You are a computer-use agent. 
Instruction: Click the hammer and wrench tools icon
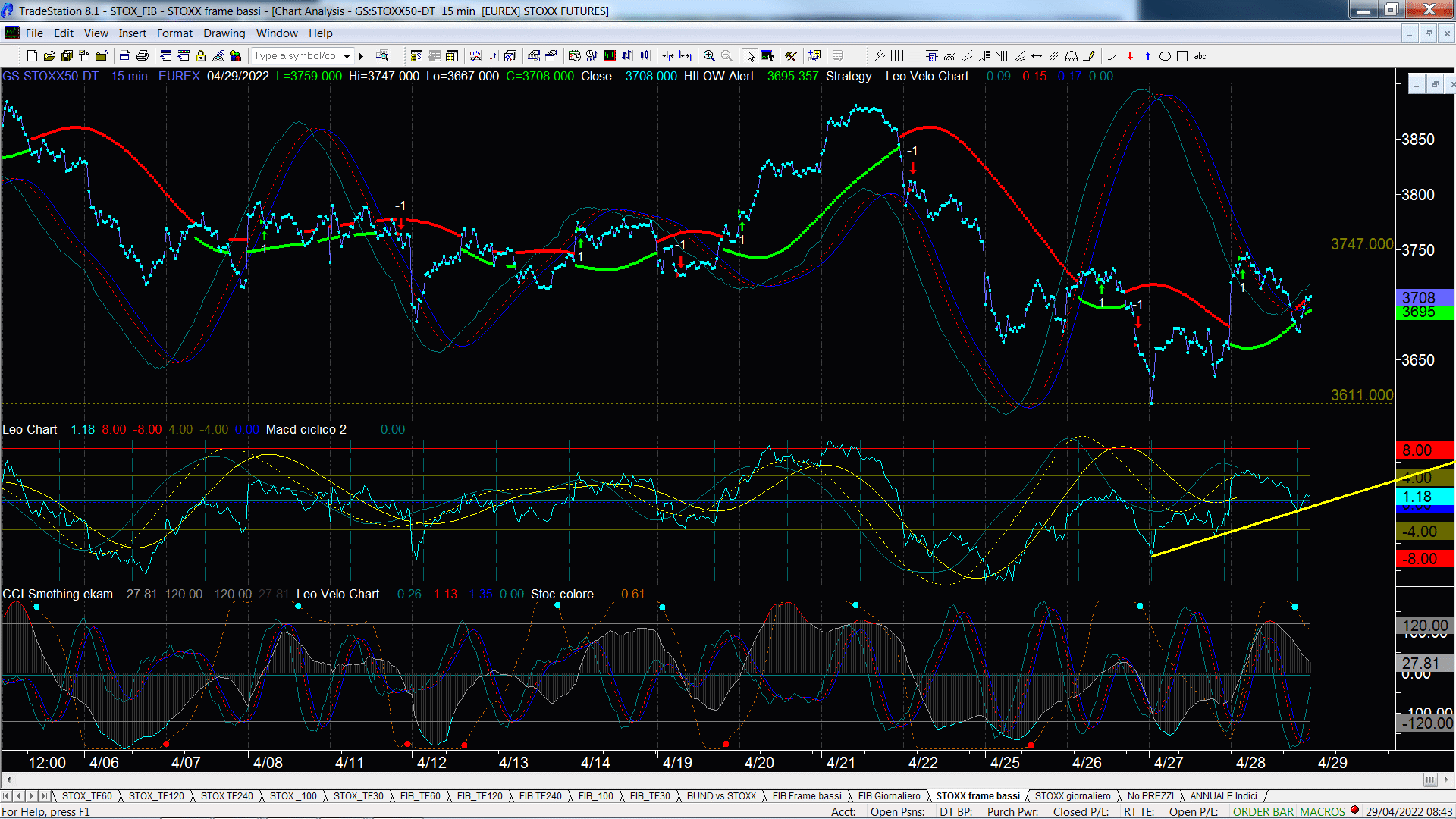click(790, 56)
